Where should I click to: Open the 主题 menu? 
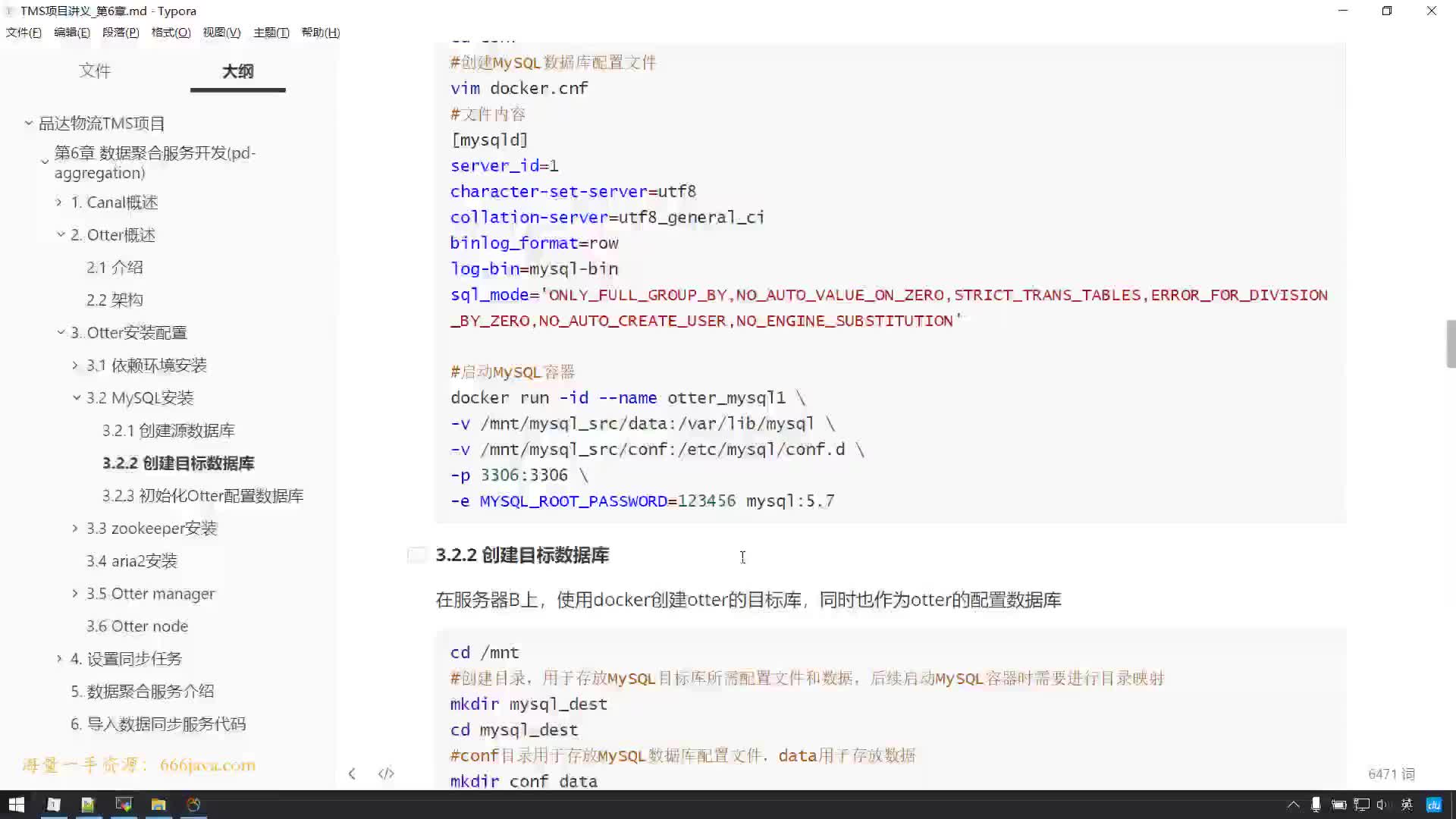click(x=271, y=32)
